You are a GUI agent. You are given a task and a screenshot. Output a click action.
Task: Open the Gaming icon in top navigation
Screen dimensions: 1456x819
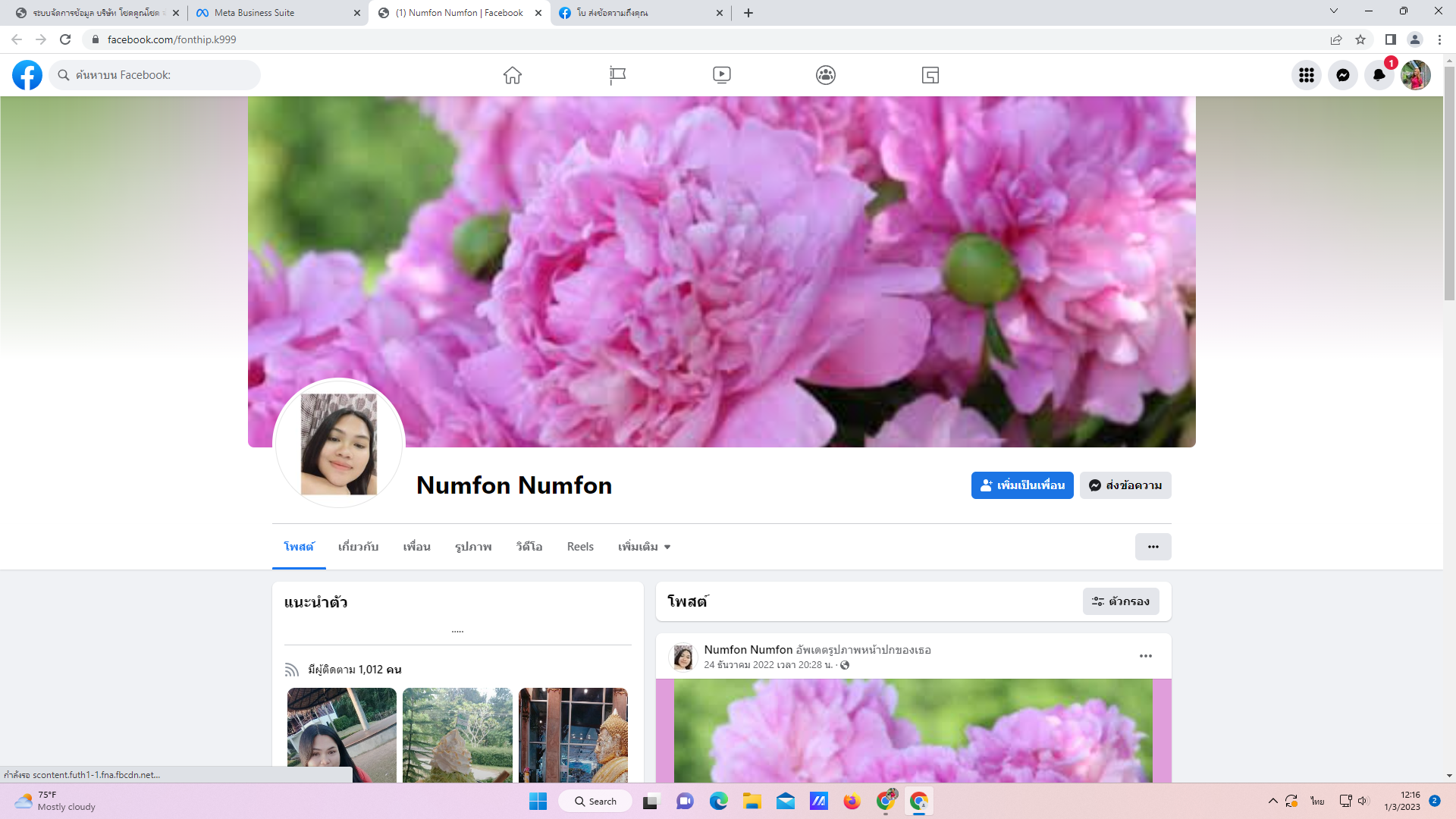click(930, 75)
